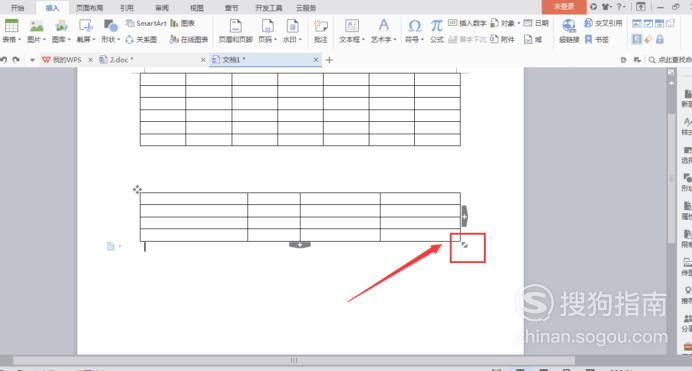This screenshot has width=692, height=371.
Task: Open the 审阅 Review tab
Action: coord(162,8)
